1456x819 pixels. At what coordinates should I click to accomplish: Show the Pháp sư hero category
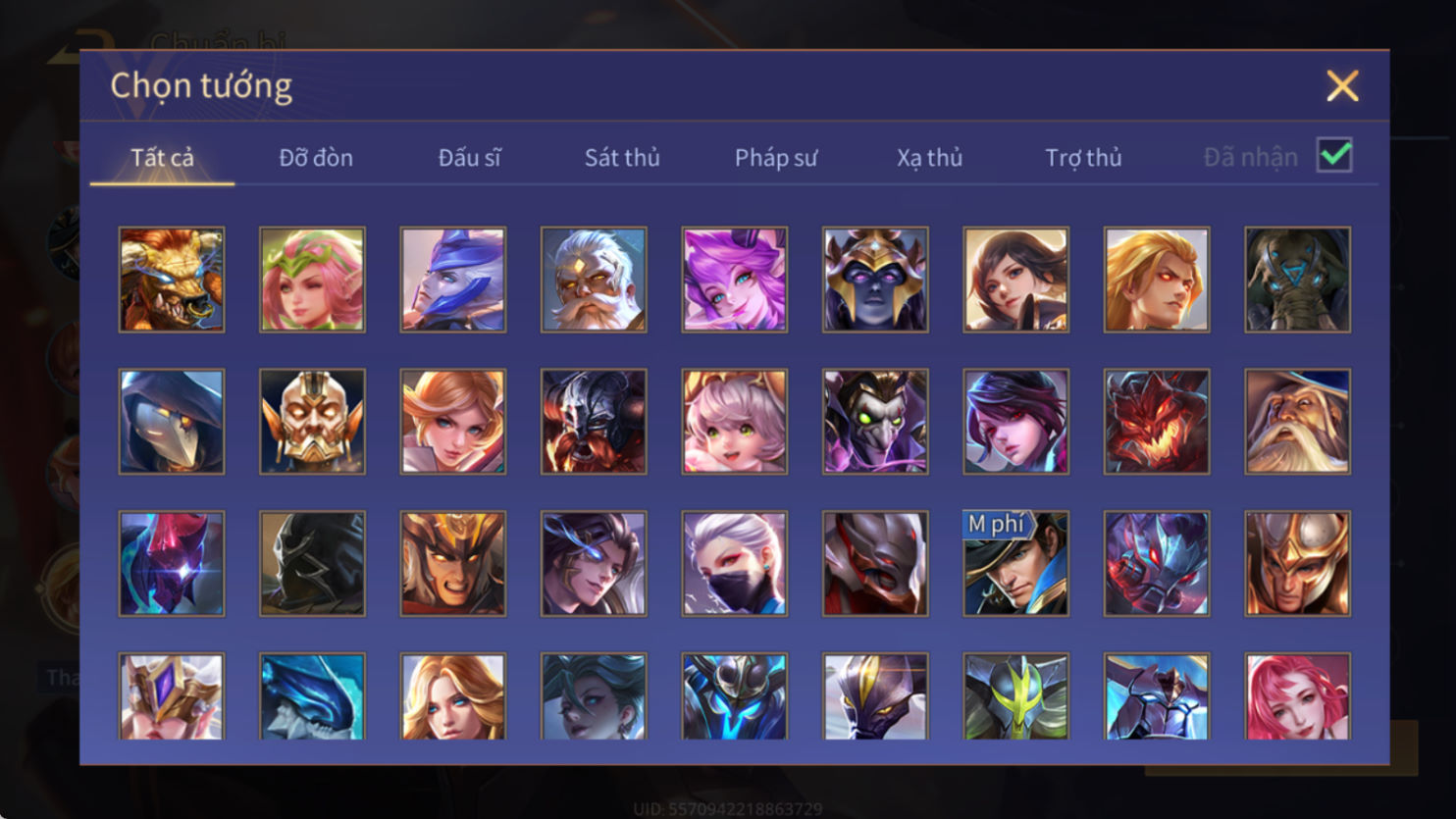776,157
